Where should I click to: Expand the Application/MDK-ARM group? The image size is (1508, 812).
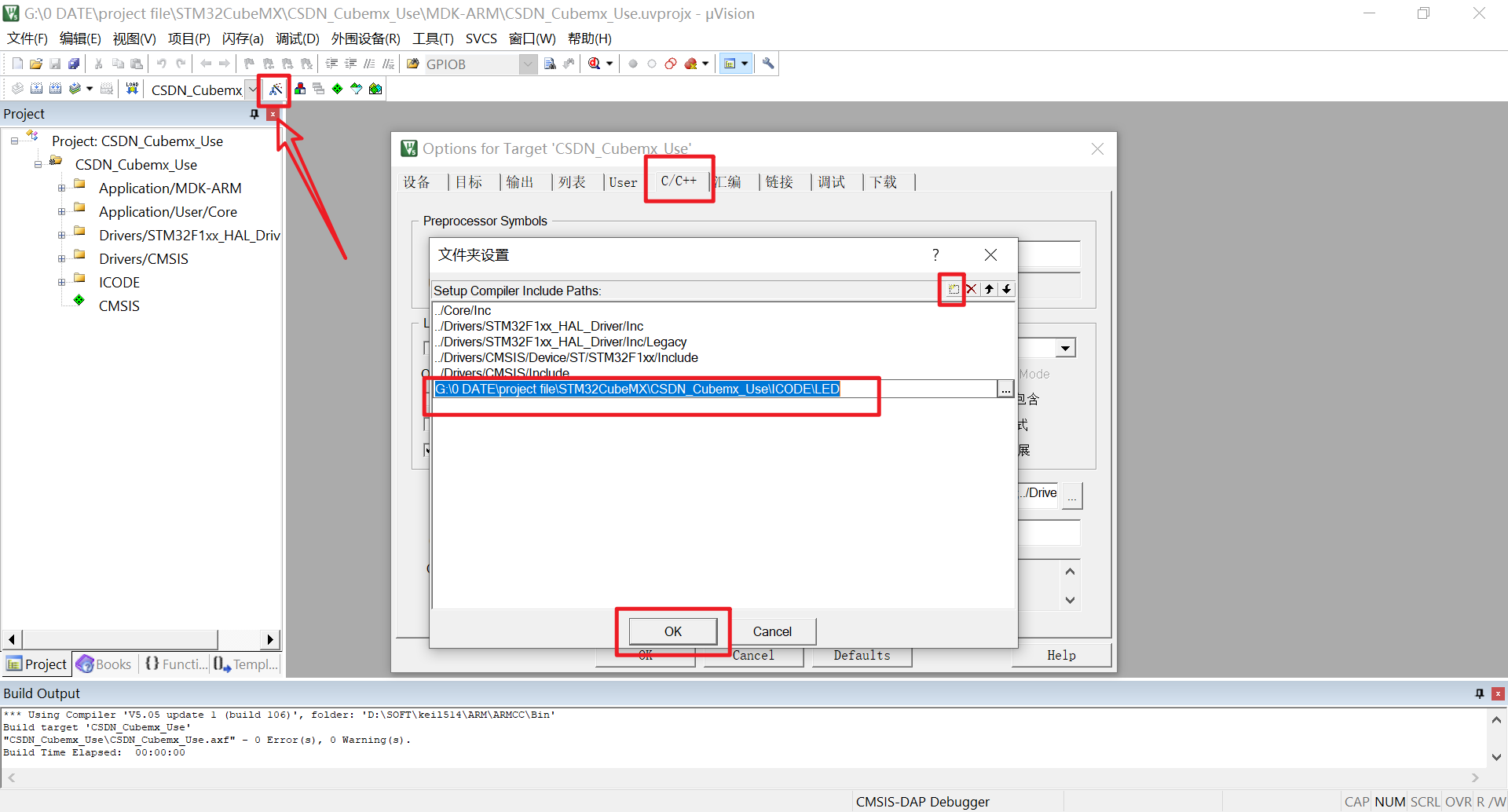click(x=61, y=188)
